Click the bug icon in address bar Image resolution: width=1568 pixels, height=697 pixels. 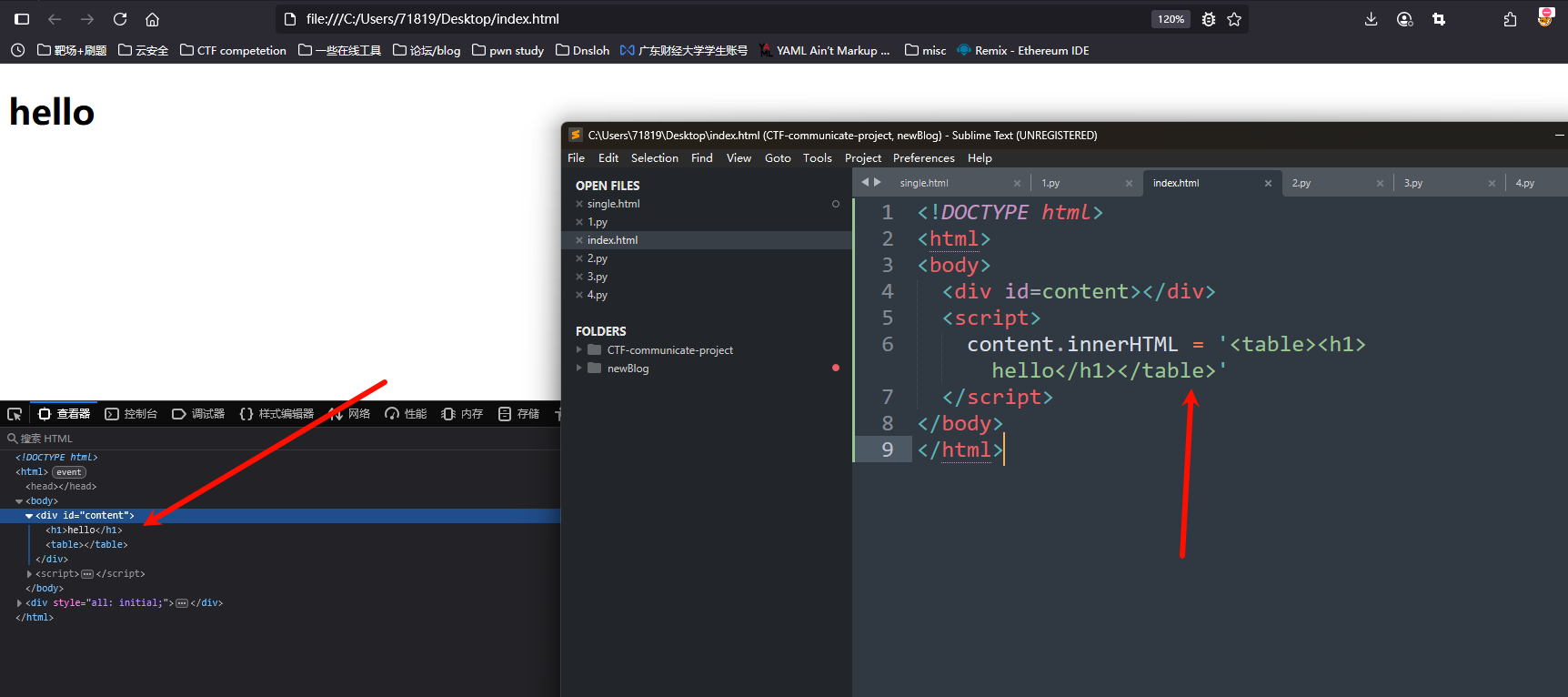[x=1209, y=19]
